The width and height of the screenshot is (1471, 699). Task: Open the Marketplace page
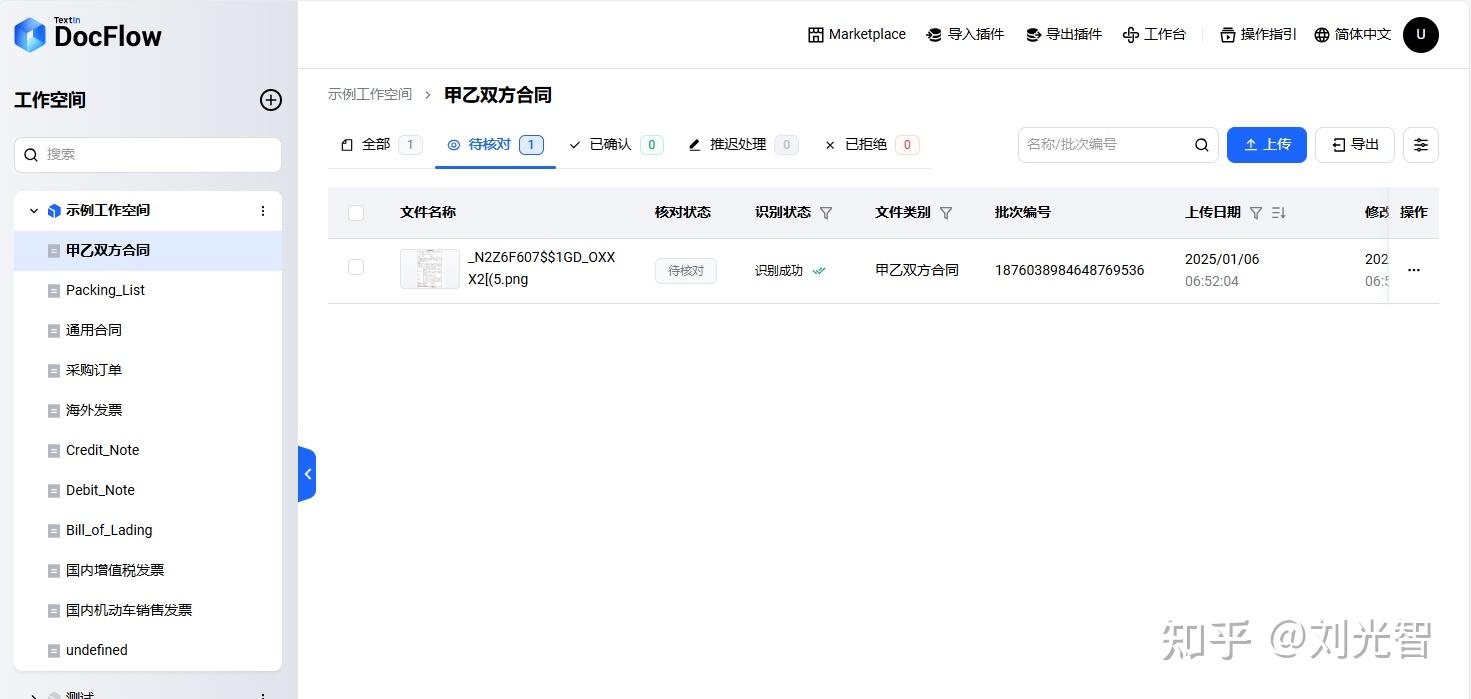click(x=856, y=34)
